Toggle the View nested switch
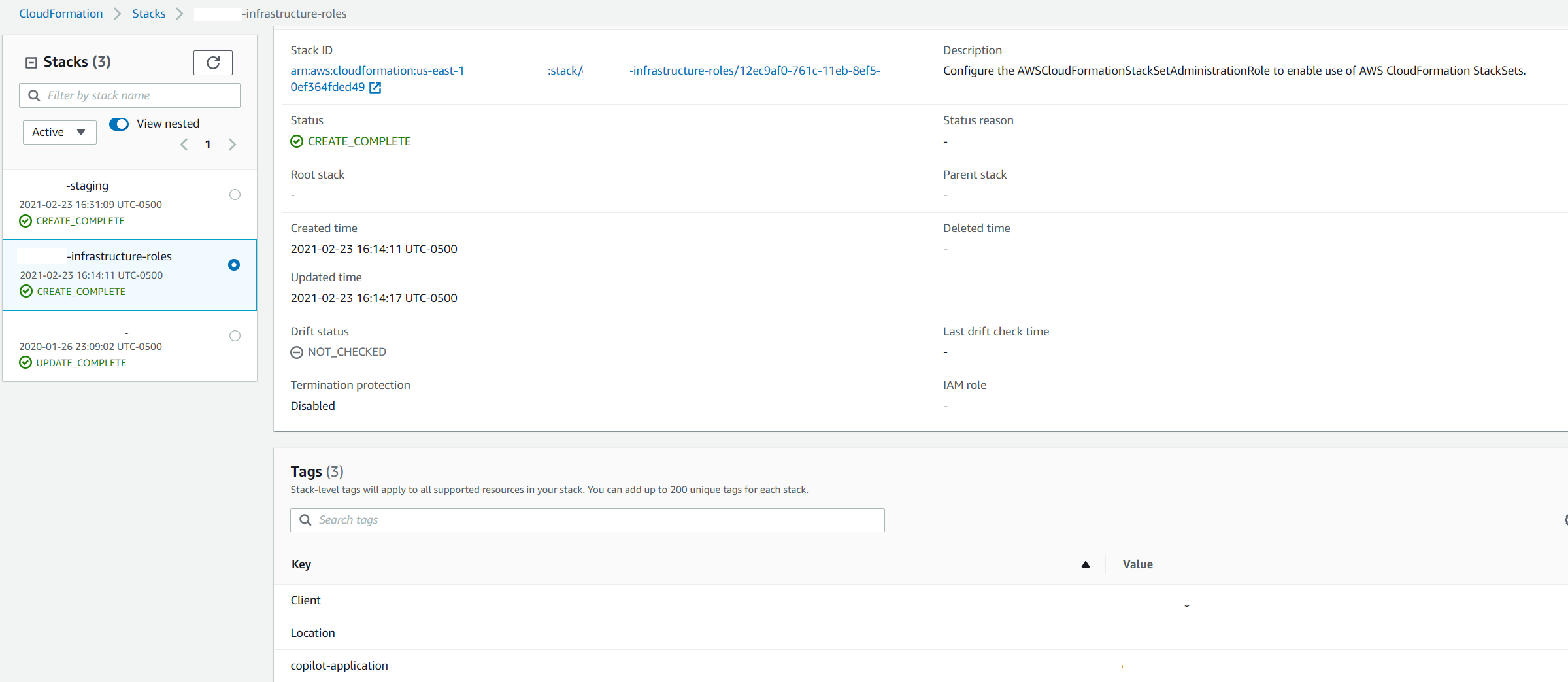The height and width of the screenshot is (682, 1568). (119, 124)
